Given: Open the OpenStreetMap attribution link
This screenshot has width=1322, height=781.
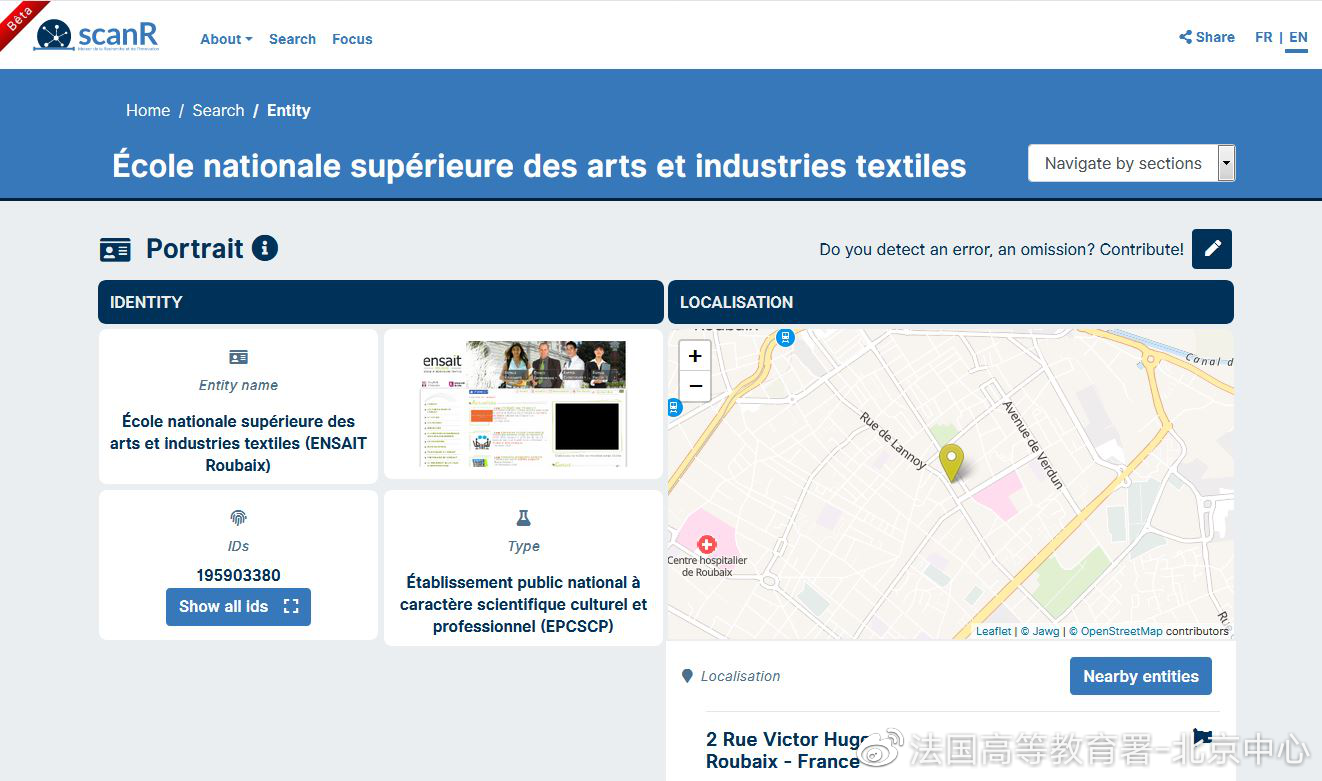Looking at the screenshot, I should click(x=1116, y=631).
